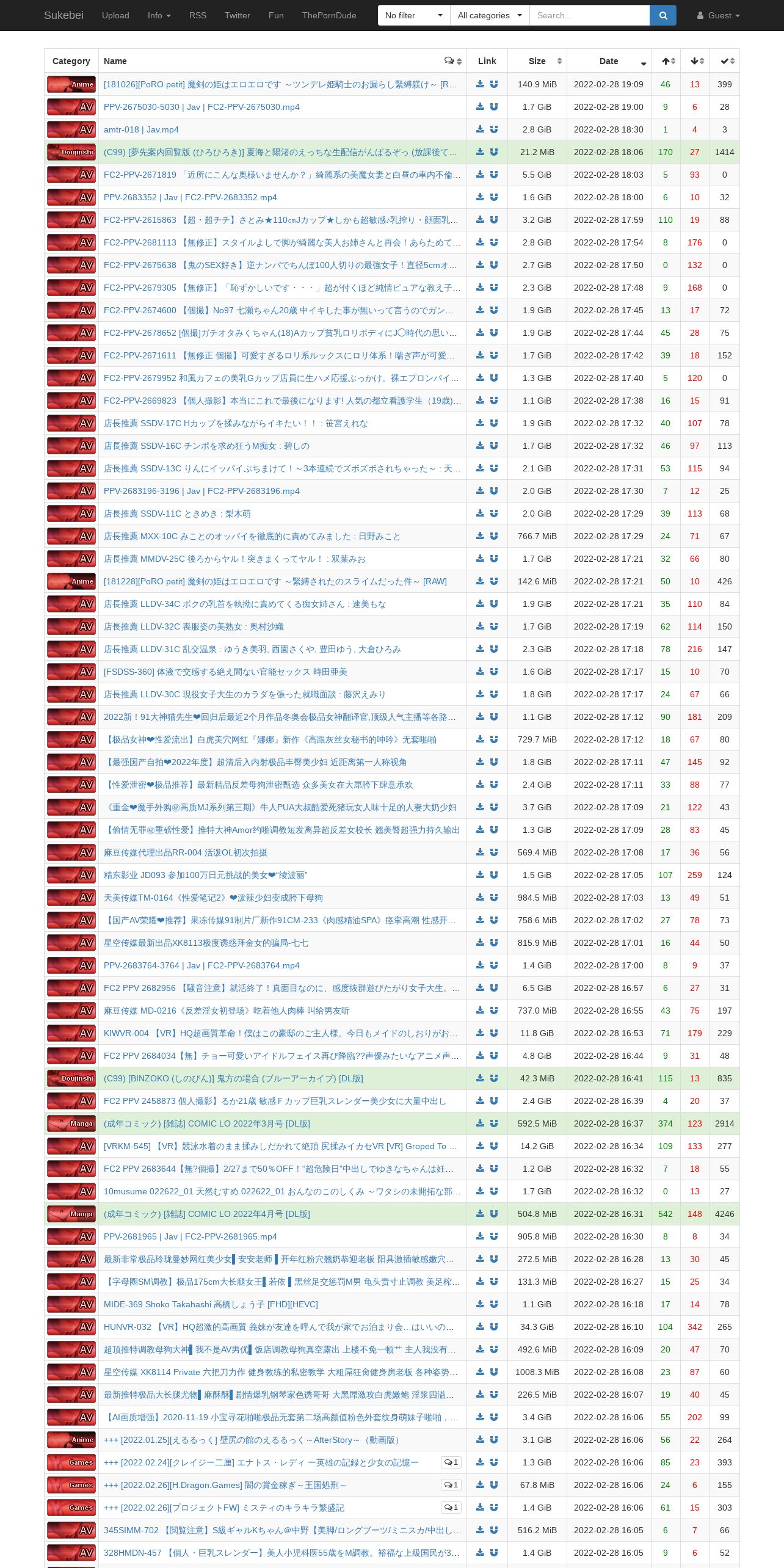Click the Link column header

click(487, 61)
